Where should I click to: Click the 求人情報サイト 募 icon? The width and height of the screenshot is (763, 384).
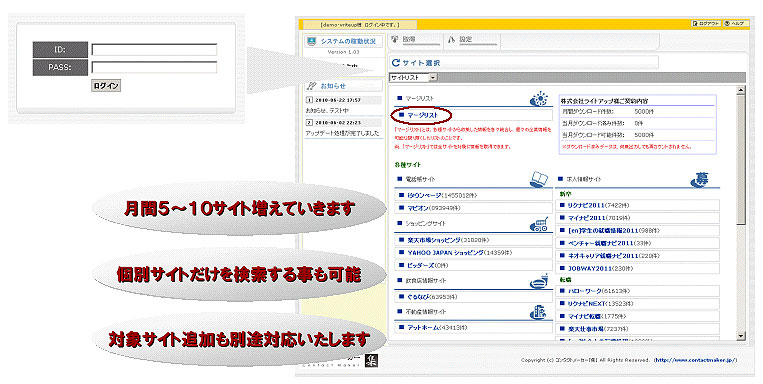(699, 180)
